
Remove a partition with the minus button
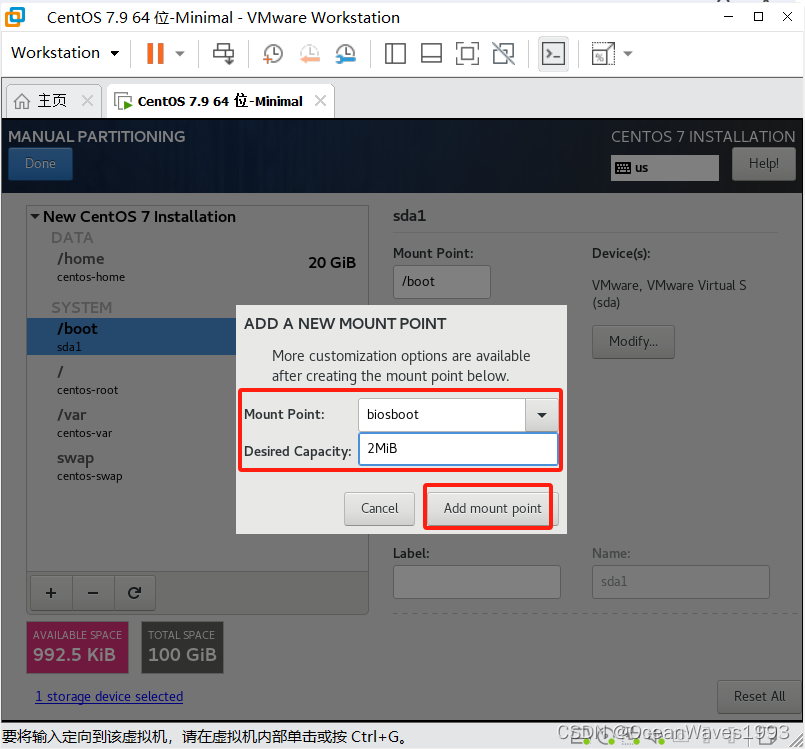[93, 593]
